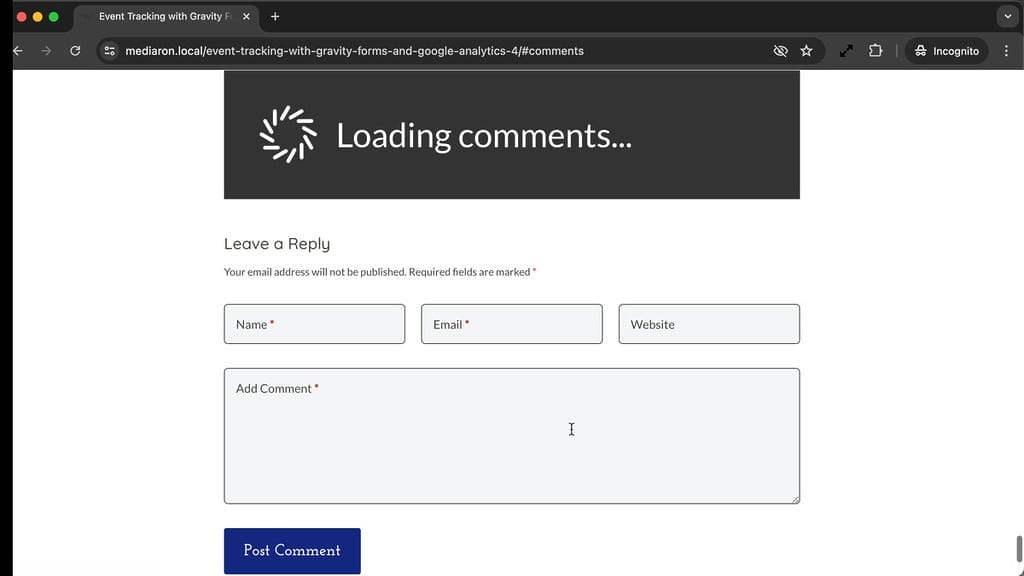Click the Name input field
The height and width of the screenshot is (576, 1024).
coord(314,324)
